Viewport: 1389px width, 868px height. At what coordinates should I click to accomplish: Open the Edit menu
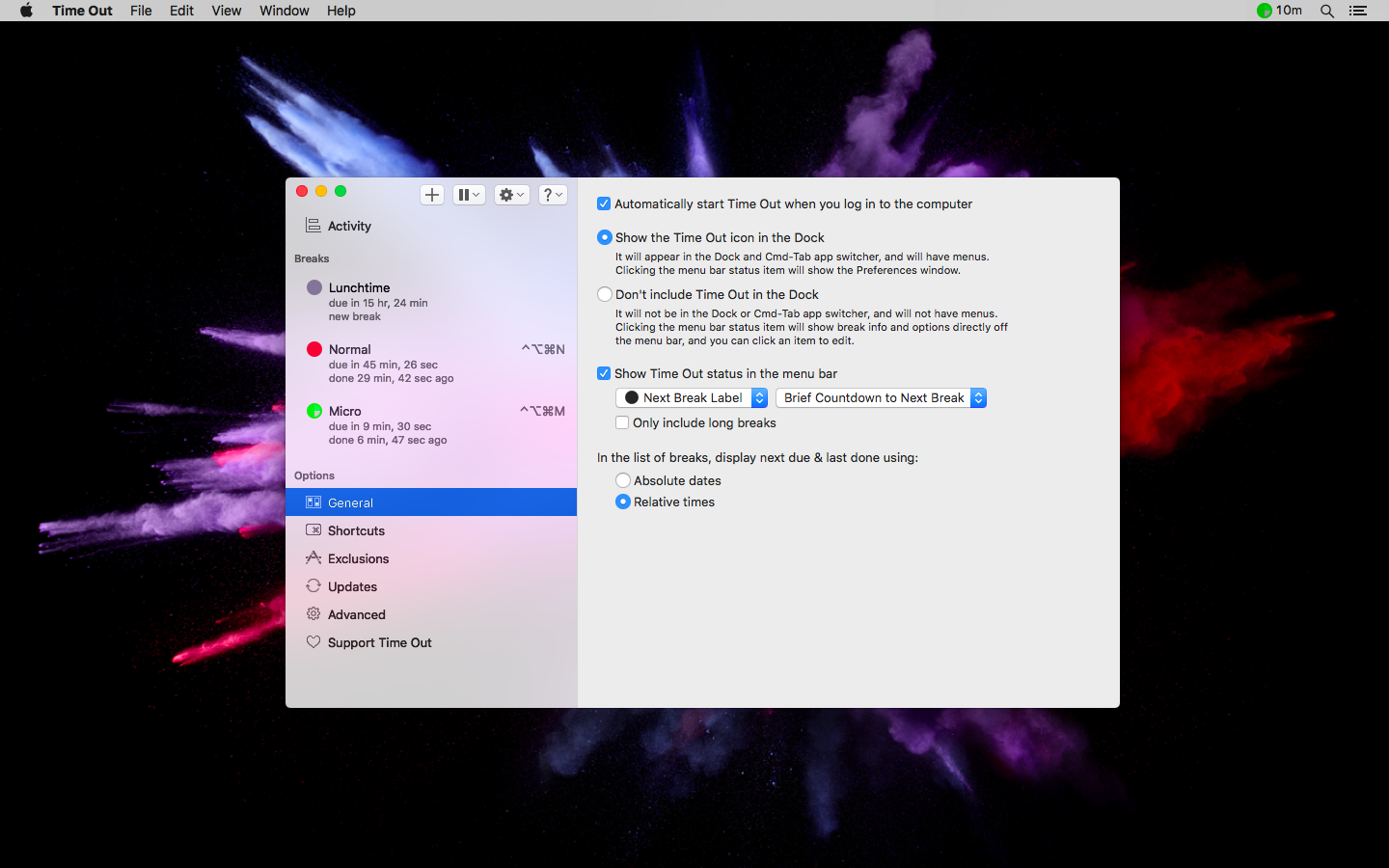[x=181, y=11]
